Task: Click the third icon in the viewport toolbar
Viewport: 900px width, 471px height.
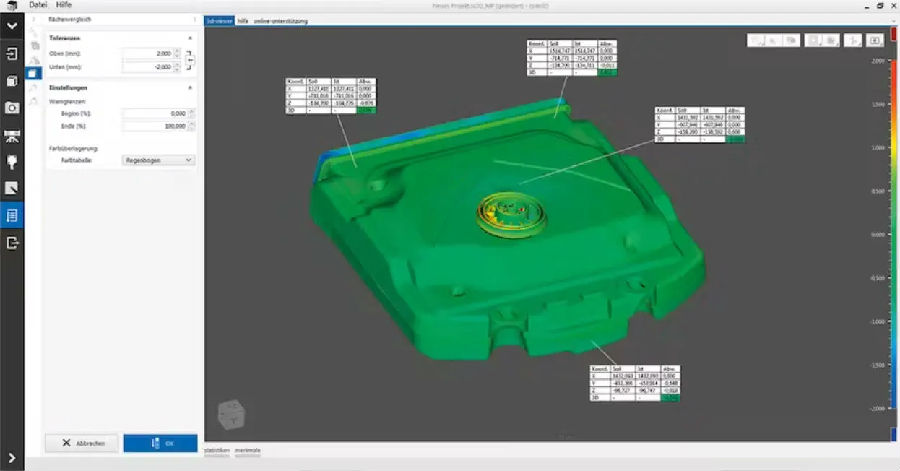Action: point(791,41)
